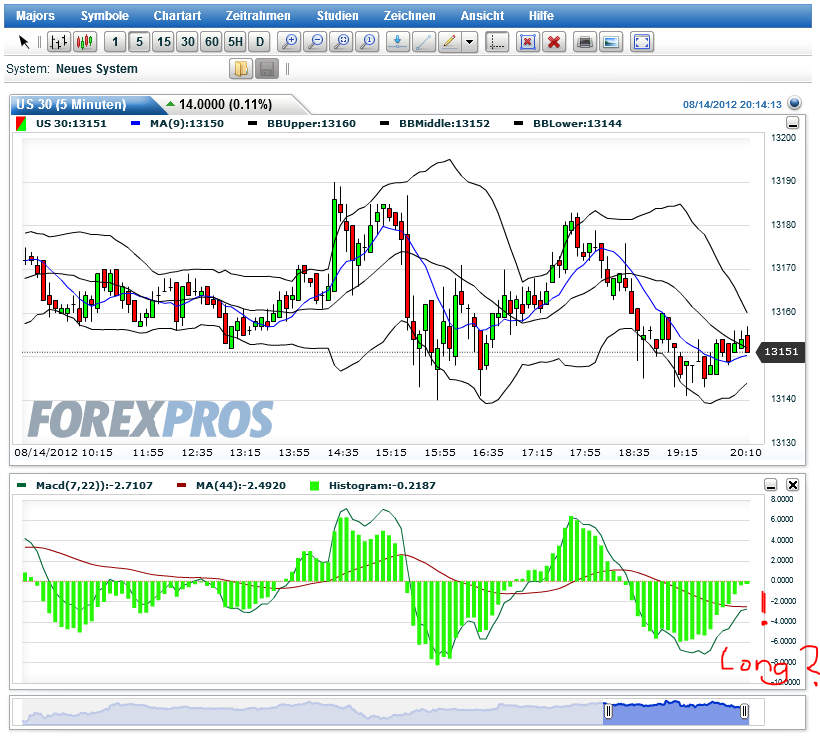
Task: Select the horizontal line drawing tool
Action: coord(398,42)
